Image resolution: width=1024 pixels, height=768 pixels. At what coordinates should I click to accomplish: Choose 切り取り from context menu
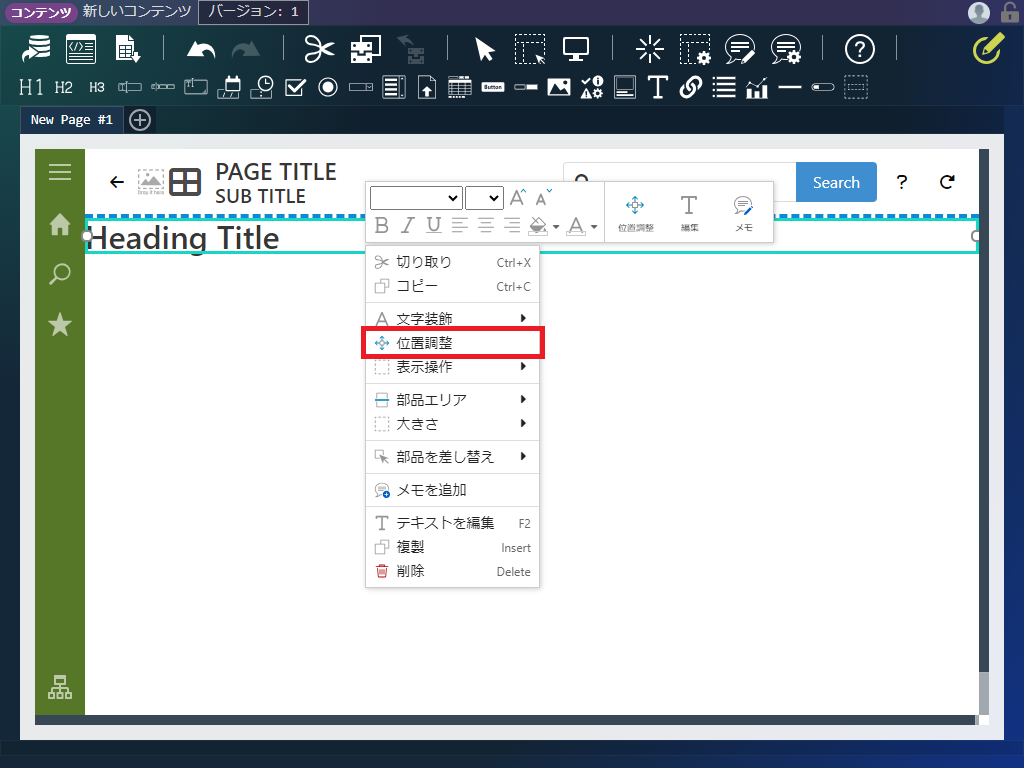[453, 263]
